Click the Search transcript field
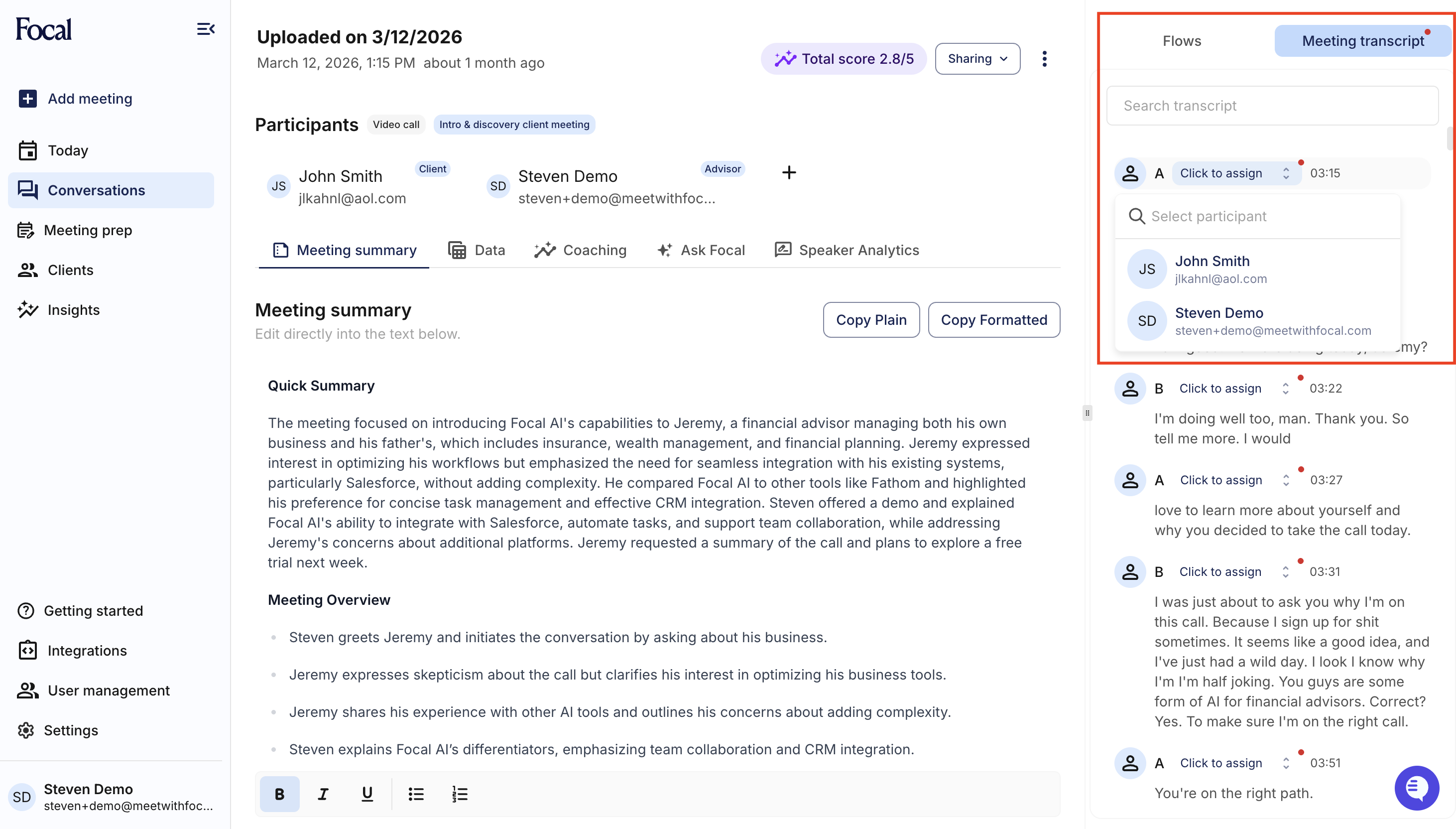The width and height of the screenshot is (1456, 829). 1272,105
